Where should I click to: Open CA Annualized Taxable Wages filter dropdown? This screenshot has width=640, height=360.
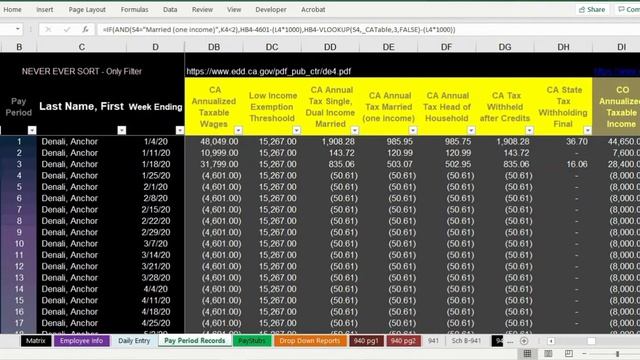tap(238, 130)
